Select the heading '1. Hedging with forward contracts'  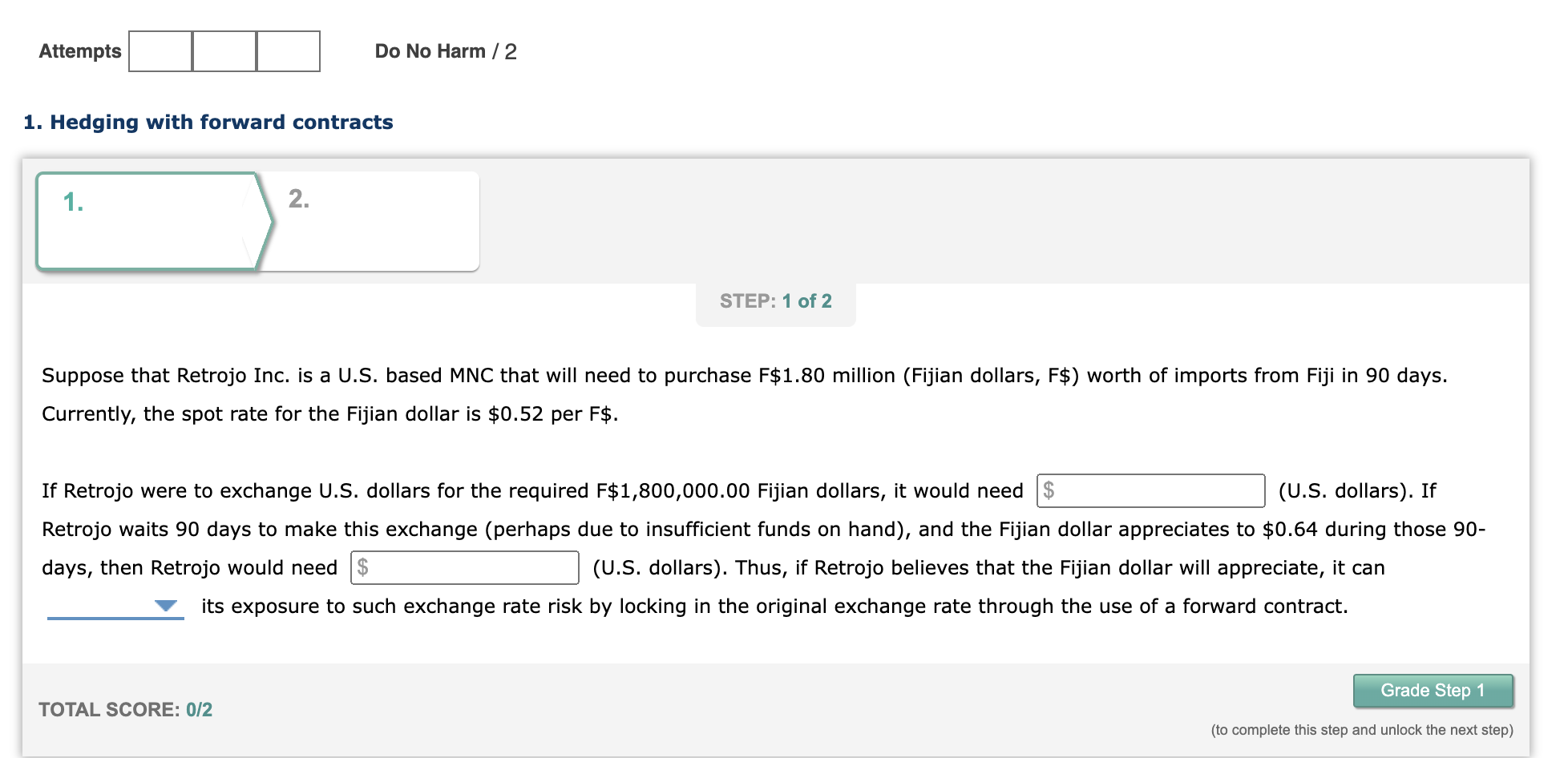pos(208,122)
